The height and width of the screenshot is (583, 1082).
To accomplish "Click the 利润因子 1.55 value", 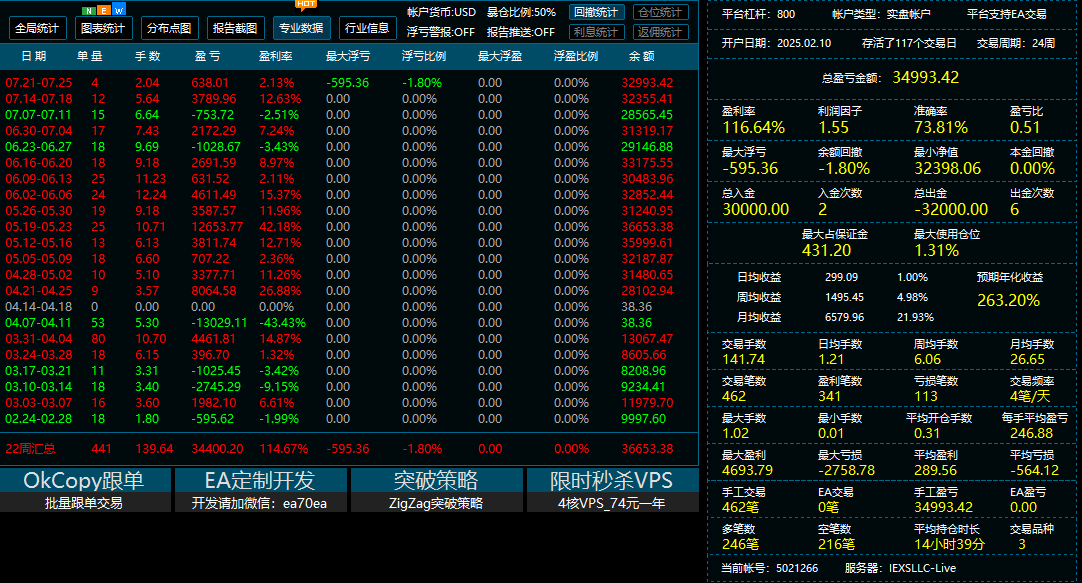I will [x=833, y=128].
